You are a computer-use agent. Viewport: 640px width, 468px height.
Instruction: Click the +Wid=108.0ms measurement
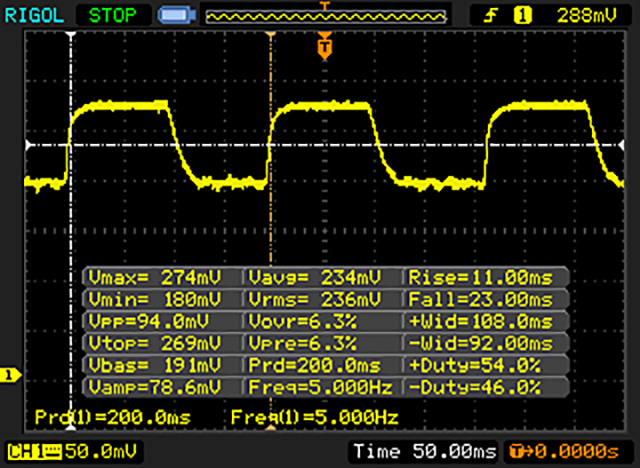[x=481, y=322]
